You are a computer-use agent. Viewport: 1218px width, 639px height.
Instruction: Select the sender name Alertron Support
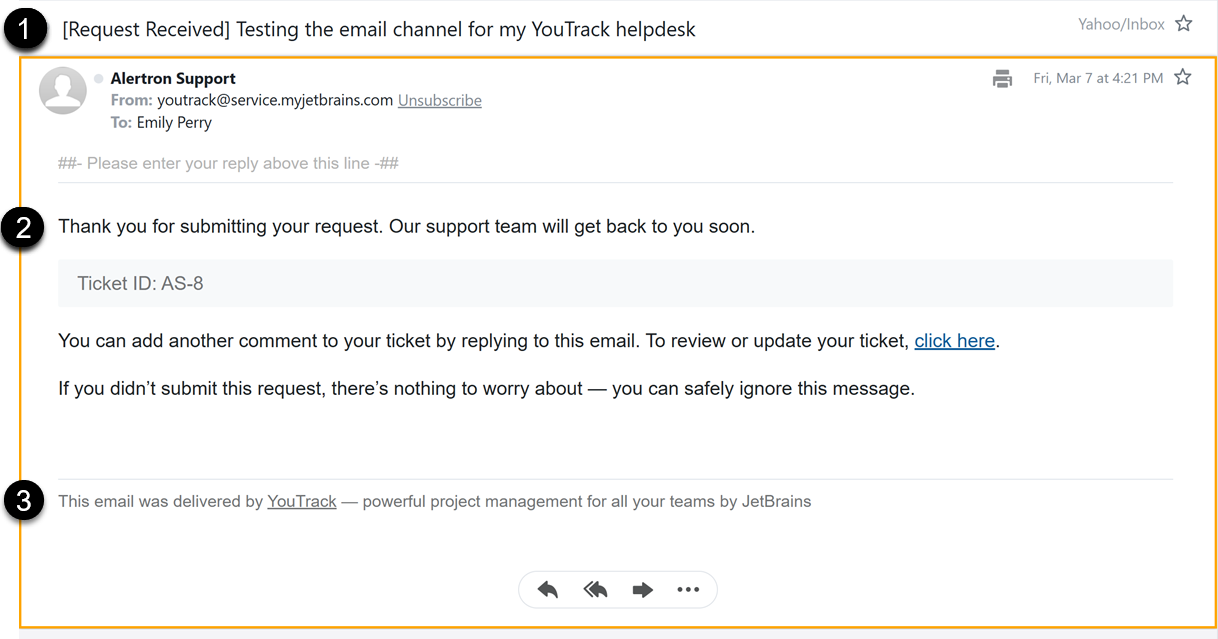coord(173,78)
